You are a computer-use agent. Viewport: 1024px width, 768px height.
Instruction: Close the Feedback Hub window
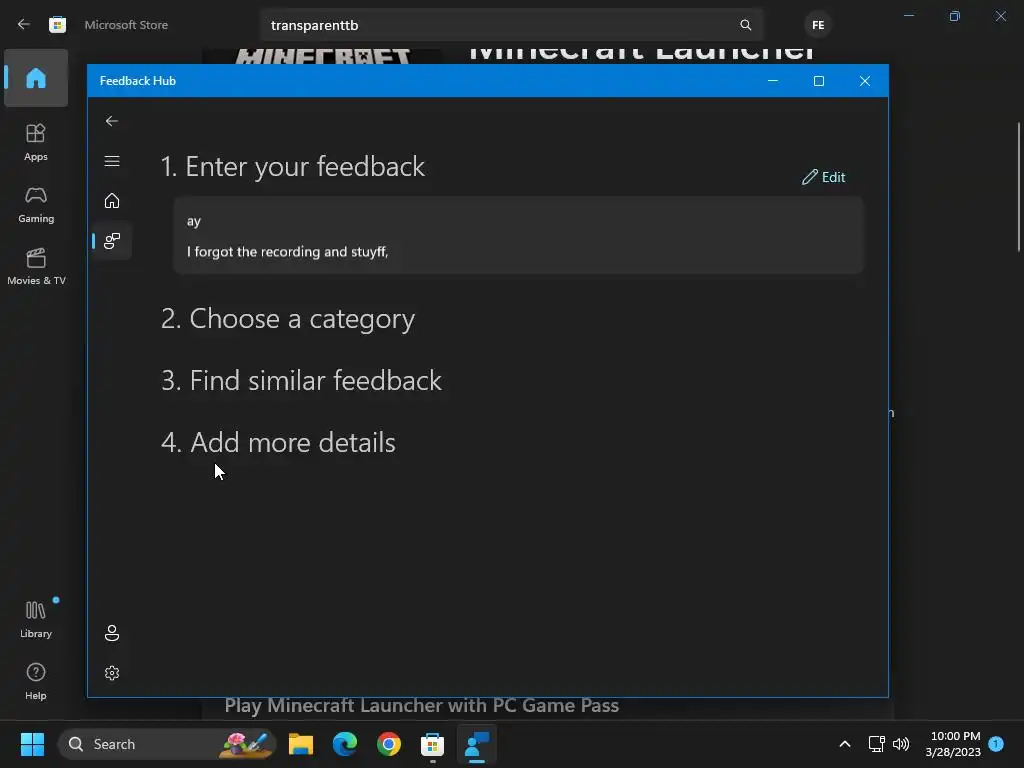[865, 81]
